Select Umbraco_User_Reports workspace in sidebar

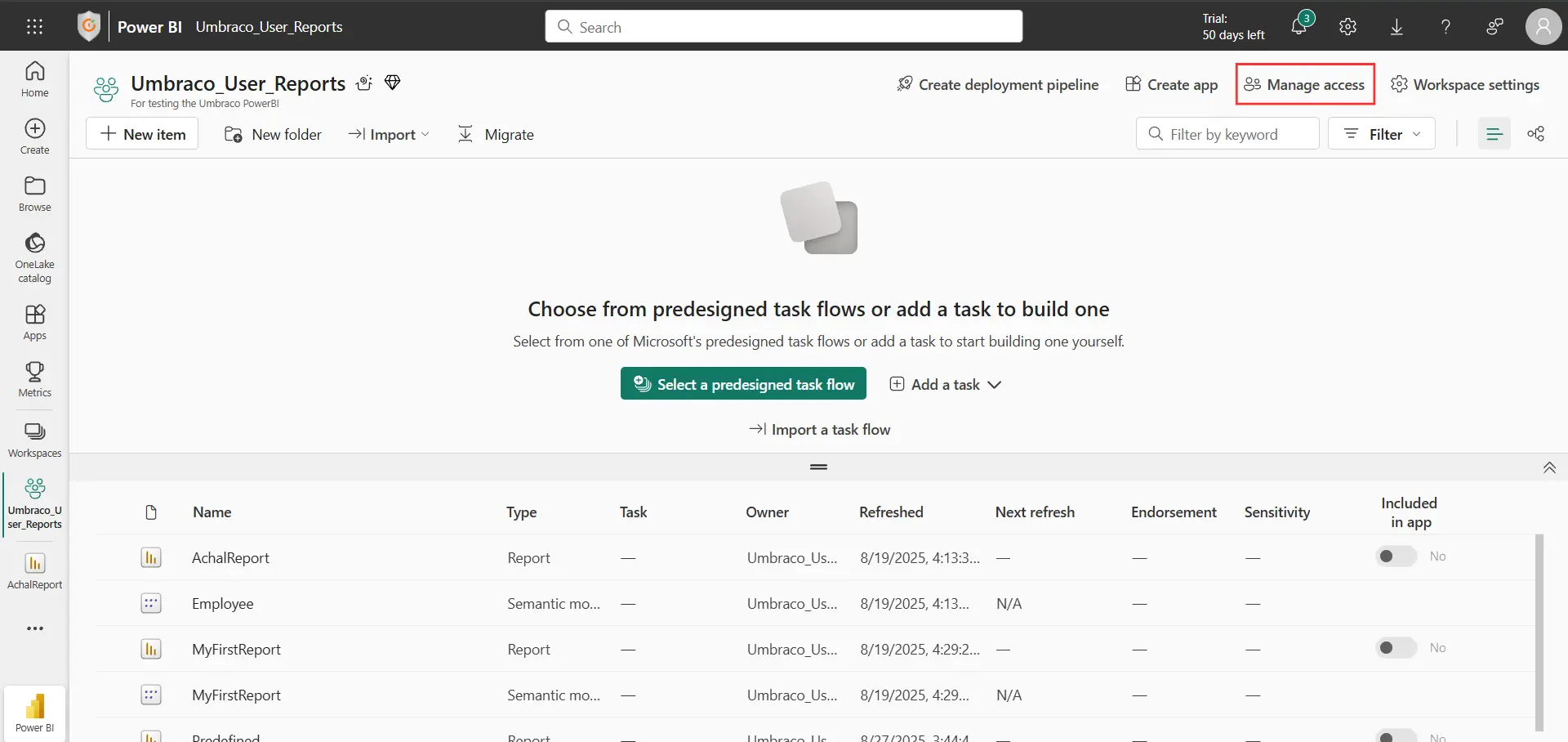pyautogui.click(x=34, y=504)
